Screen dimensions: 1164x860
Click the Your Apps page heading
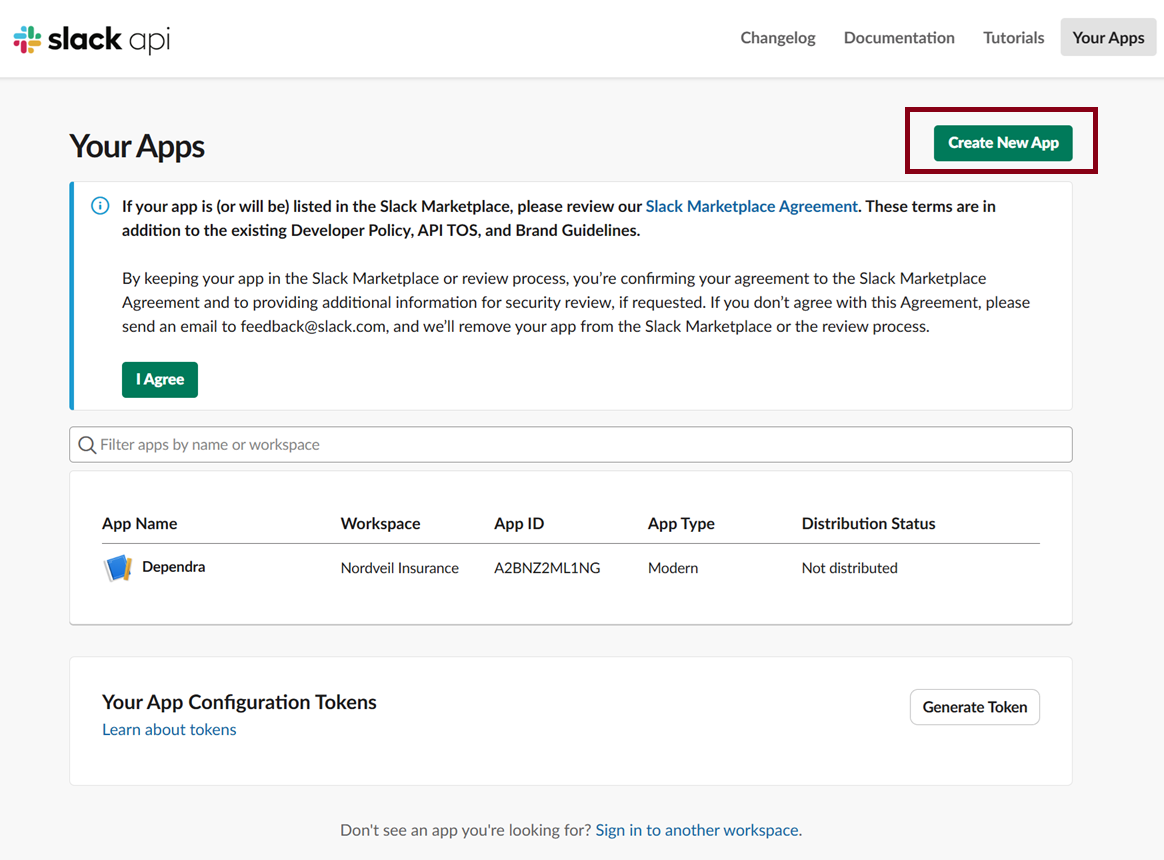[137, 146]
